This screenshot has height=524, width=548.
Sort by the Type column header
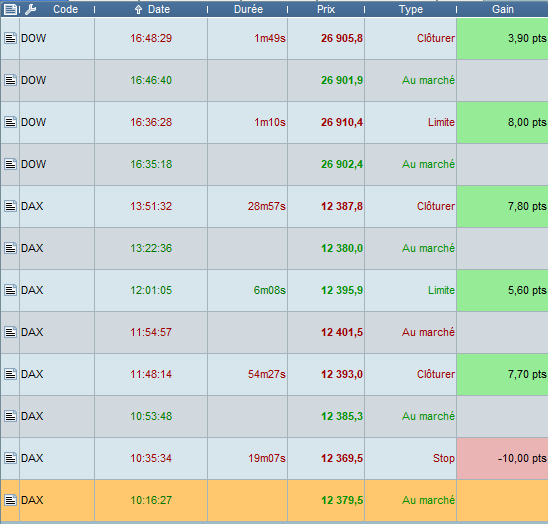point(411,9)
